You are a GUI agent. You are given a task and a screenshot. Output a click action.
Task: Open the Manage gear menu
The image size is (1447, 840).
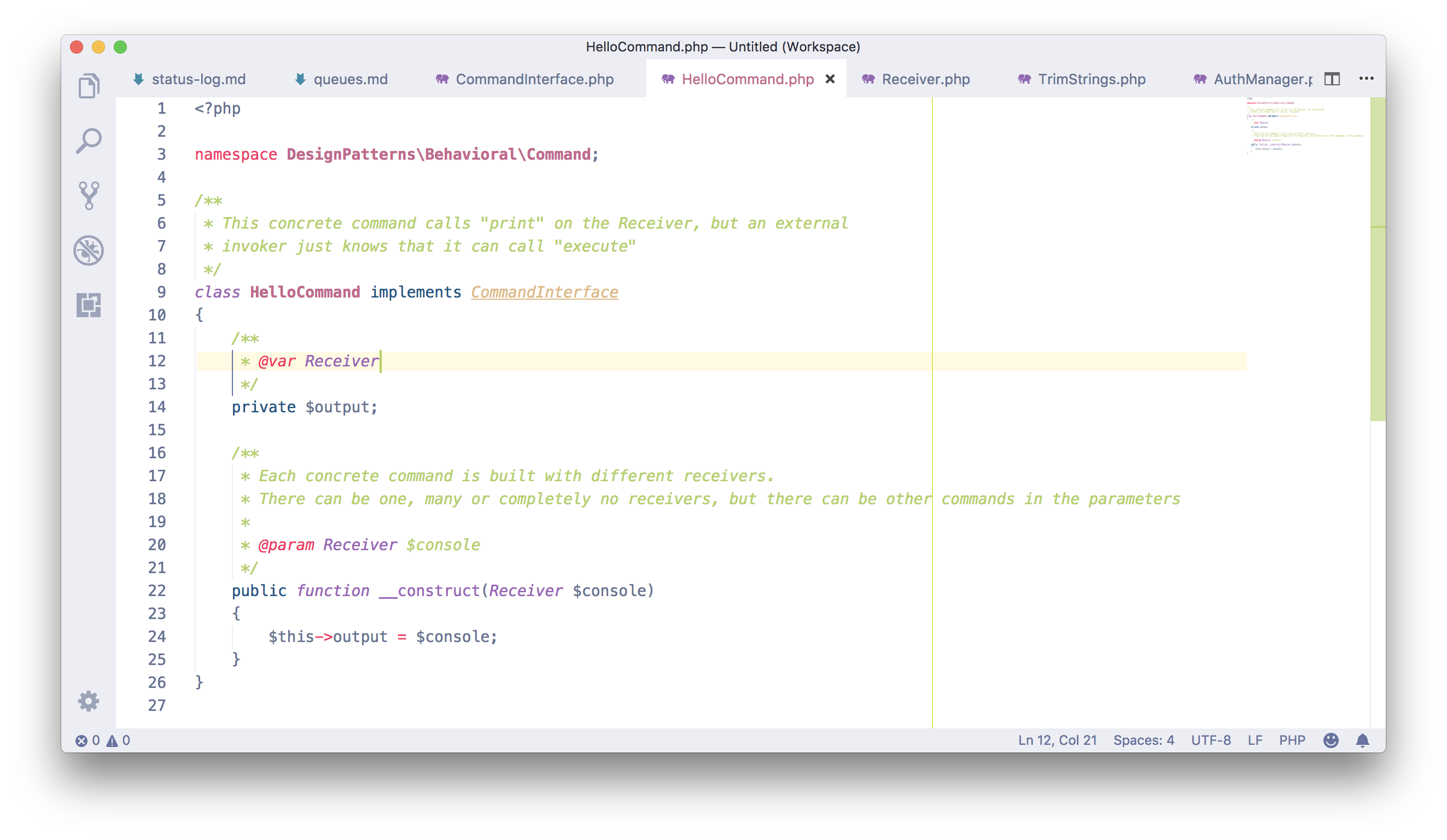point(89,701)
